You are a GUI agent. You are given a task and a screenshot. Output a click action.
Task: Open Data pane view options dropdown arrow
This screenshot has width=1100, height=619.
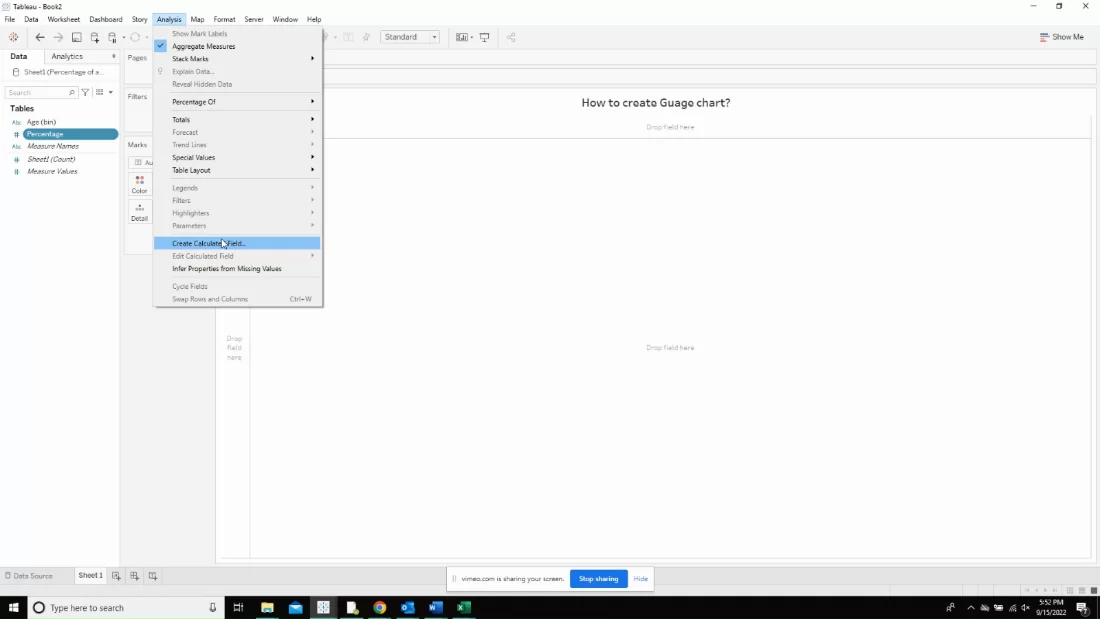point(111,93)
